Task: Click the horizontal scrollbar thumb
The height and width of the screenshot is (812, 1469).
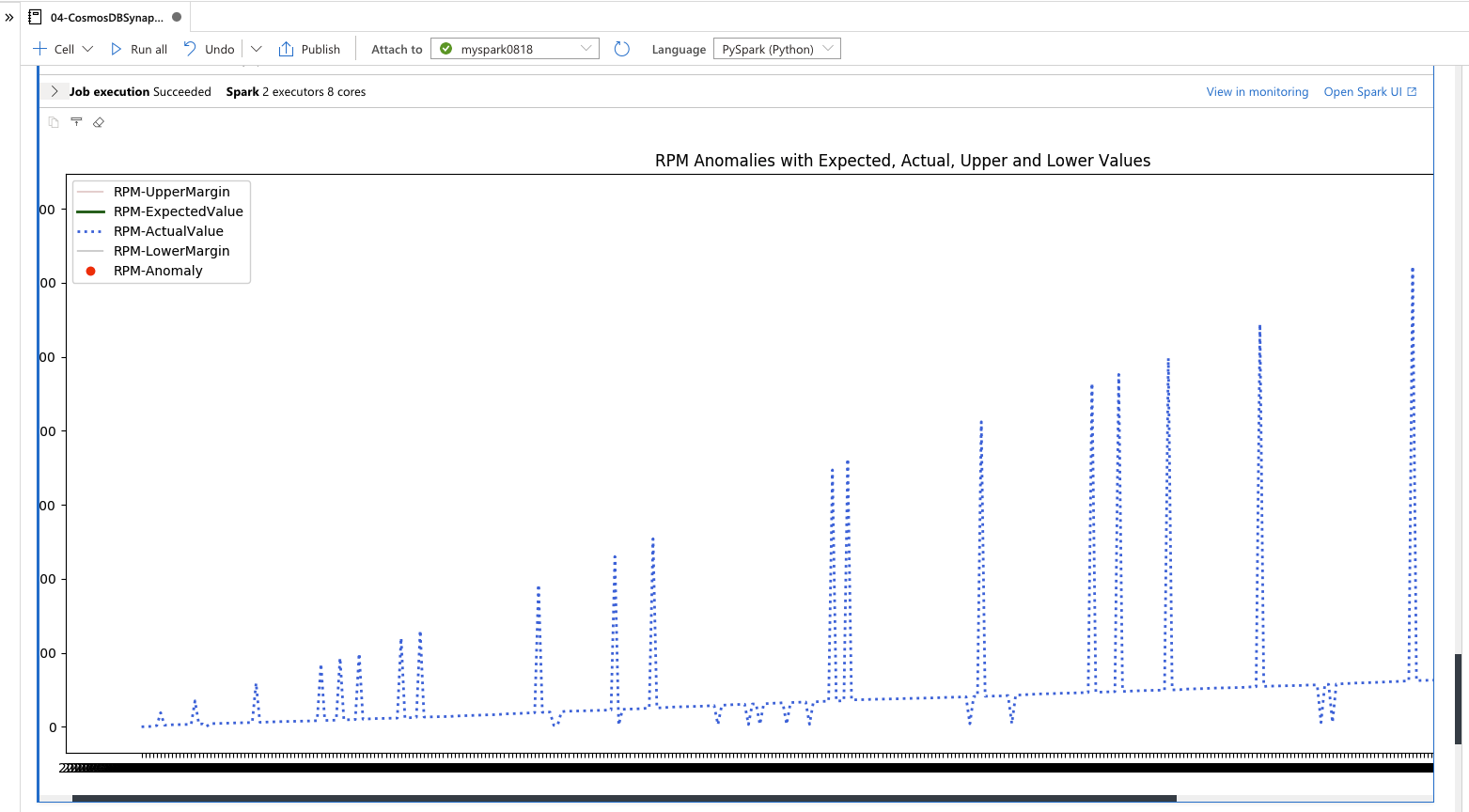Action: [x=624, y=798]
